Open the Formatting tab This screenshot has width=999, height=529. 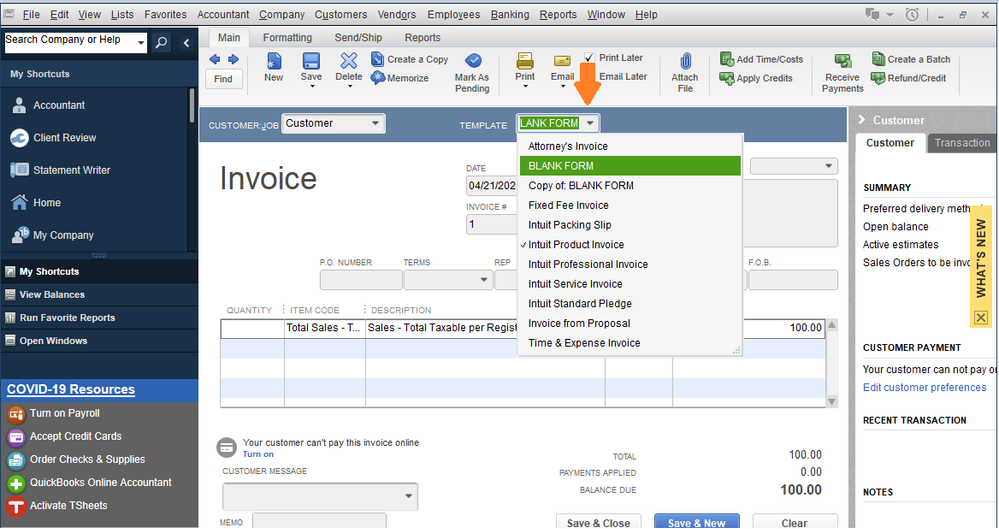pos(287,38)
